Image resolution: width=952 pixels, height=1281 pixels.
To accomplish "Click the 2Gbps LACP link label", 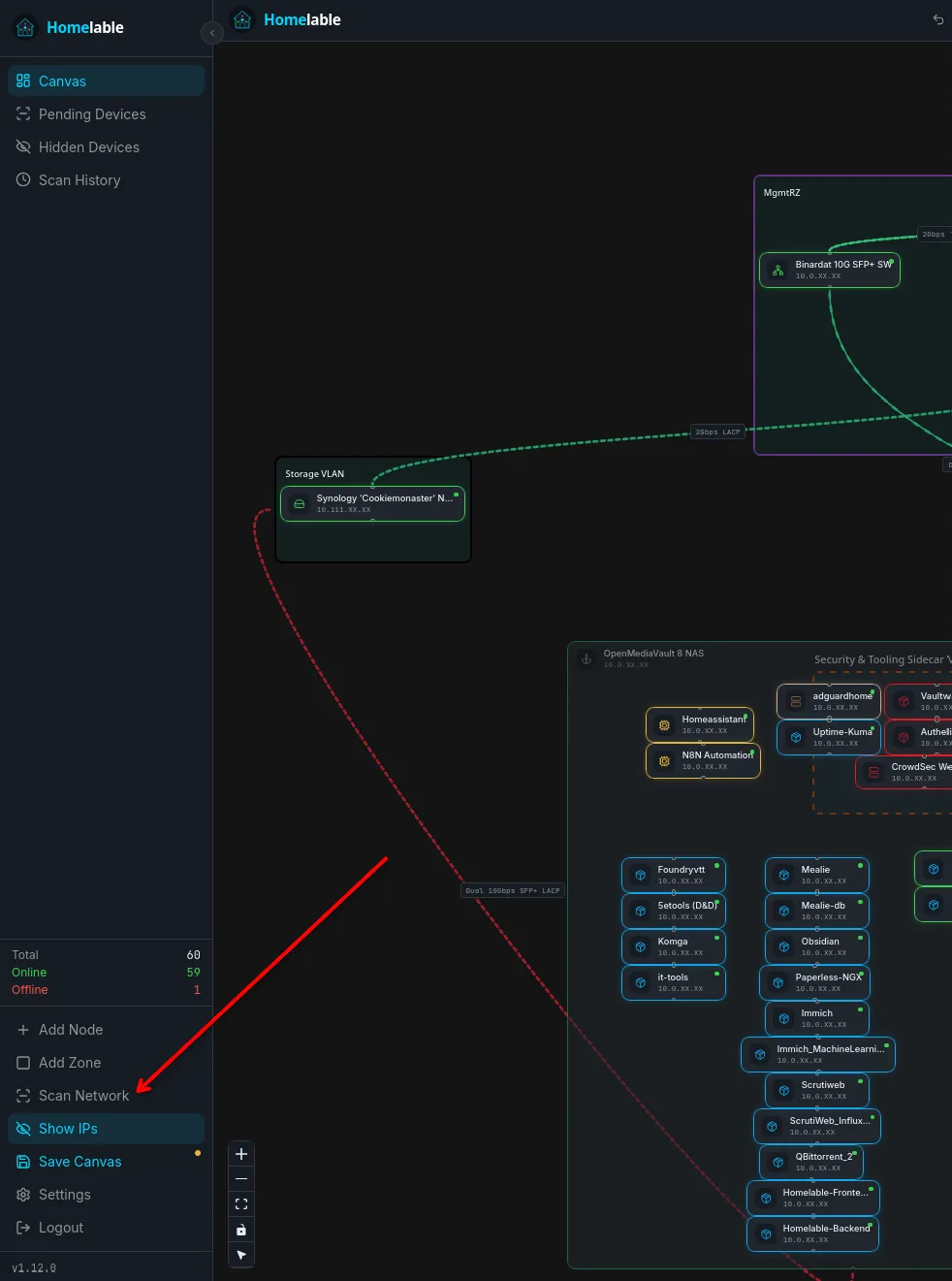I will 717,432.
